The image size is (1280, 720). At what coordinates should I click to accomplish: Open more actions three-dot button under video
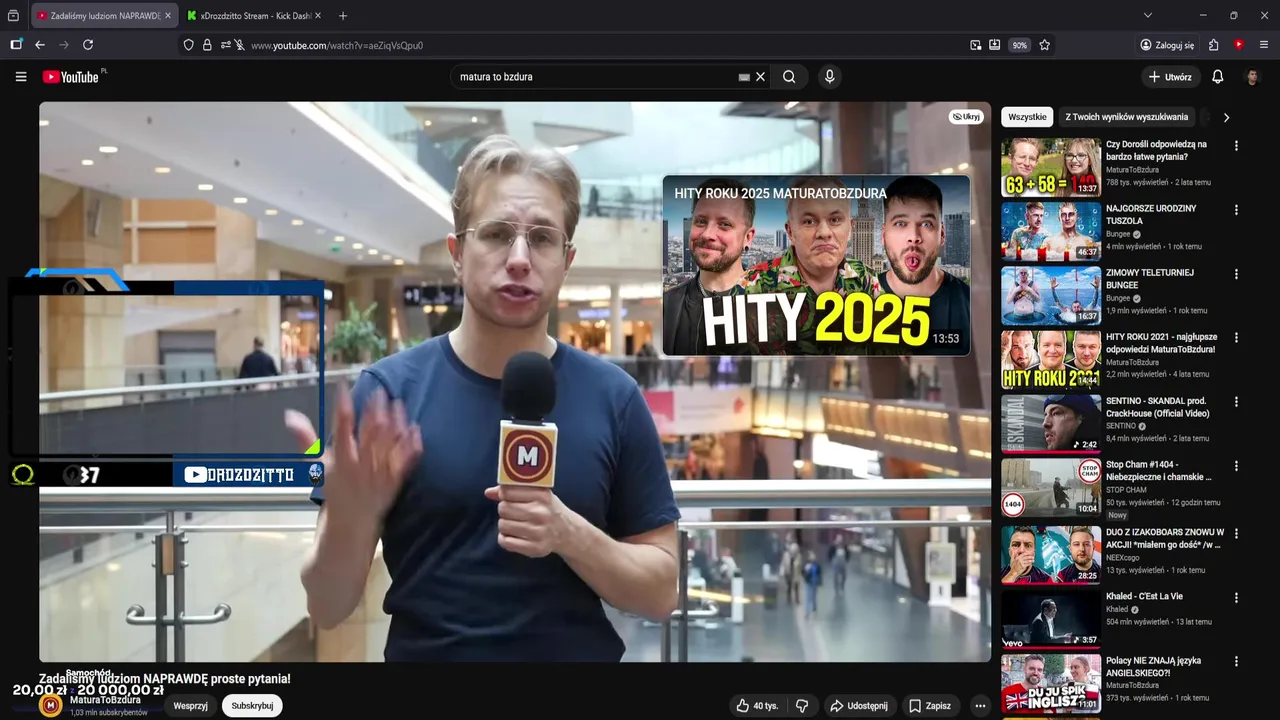[x=980, y=706]
